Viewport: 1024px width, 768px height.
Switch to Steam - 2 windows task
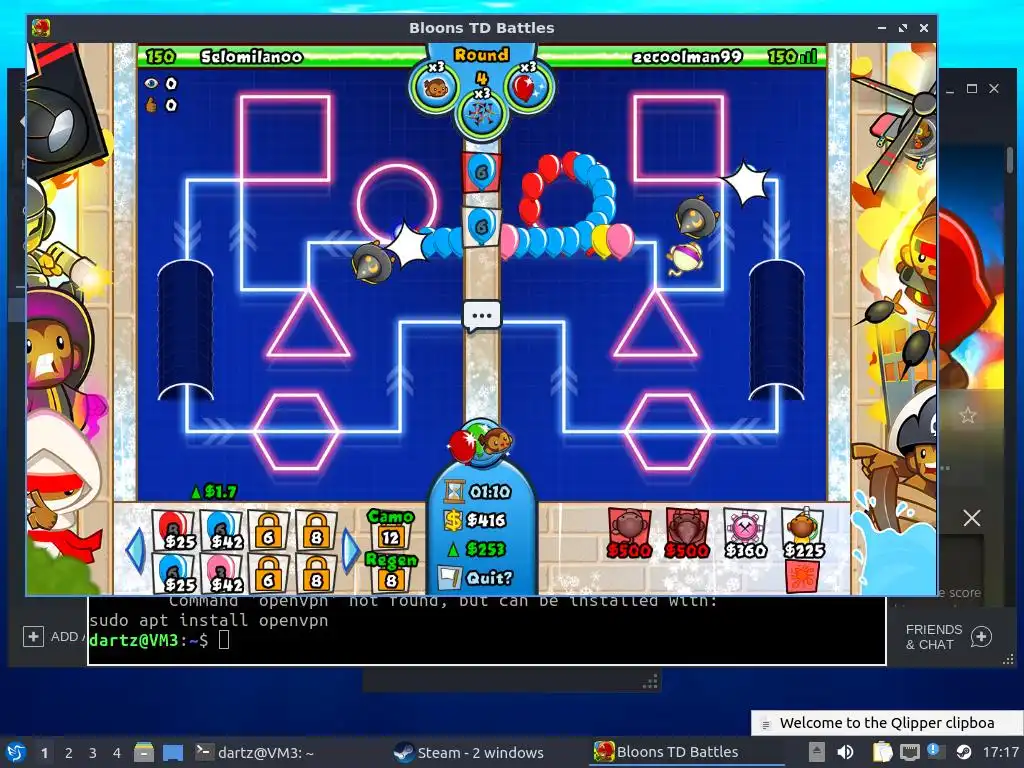[469, 752]
